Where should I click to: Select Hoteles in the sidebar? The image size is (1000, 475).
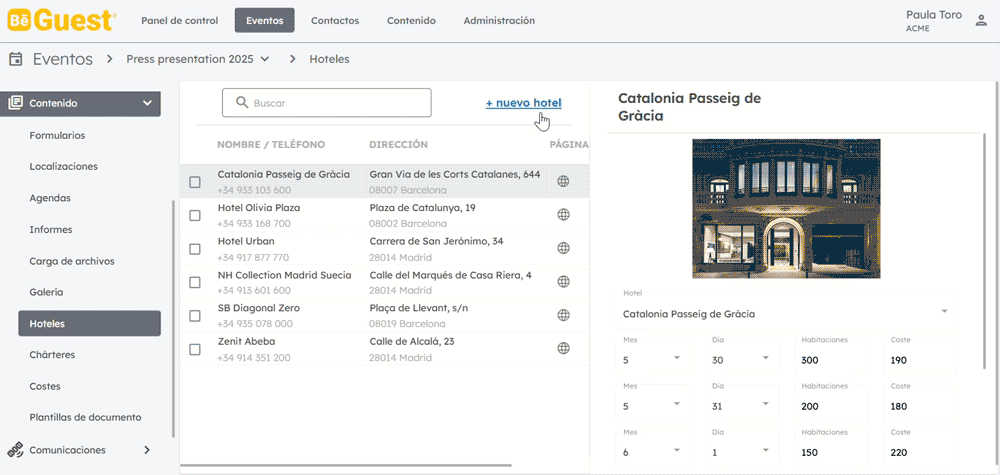89,323
